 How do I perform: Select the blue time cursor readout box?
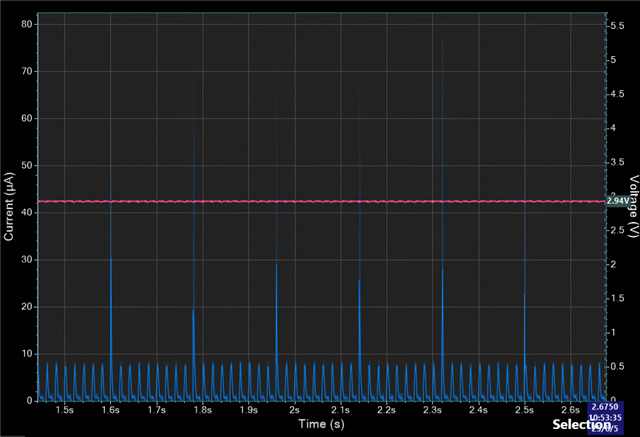pos(606,417)
